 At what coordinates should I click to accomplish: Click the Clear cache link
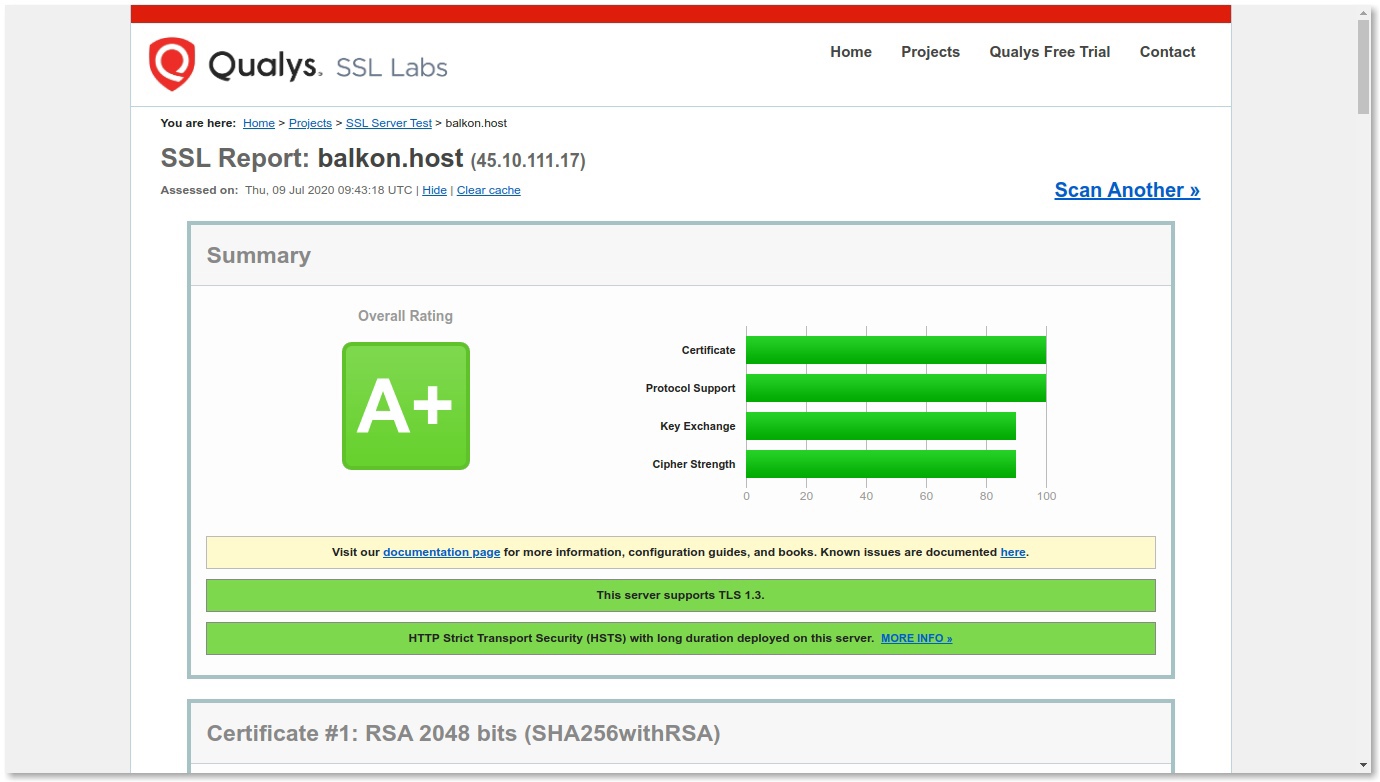click(489, 190)
